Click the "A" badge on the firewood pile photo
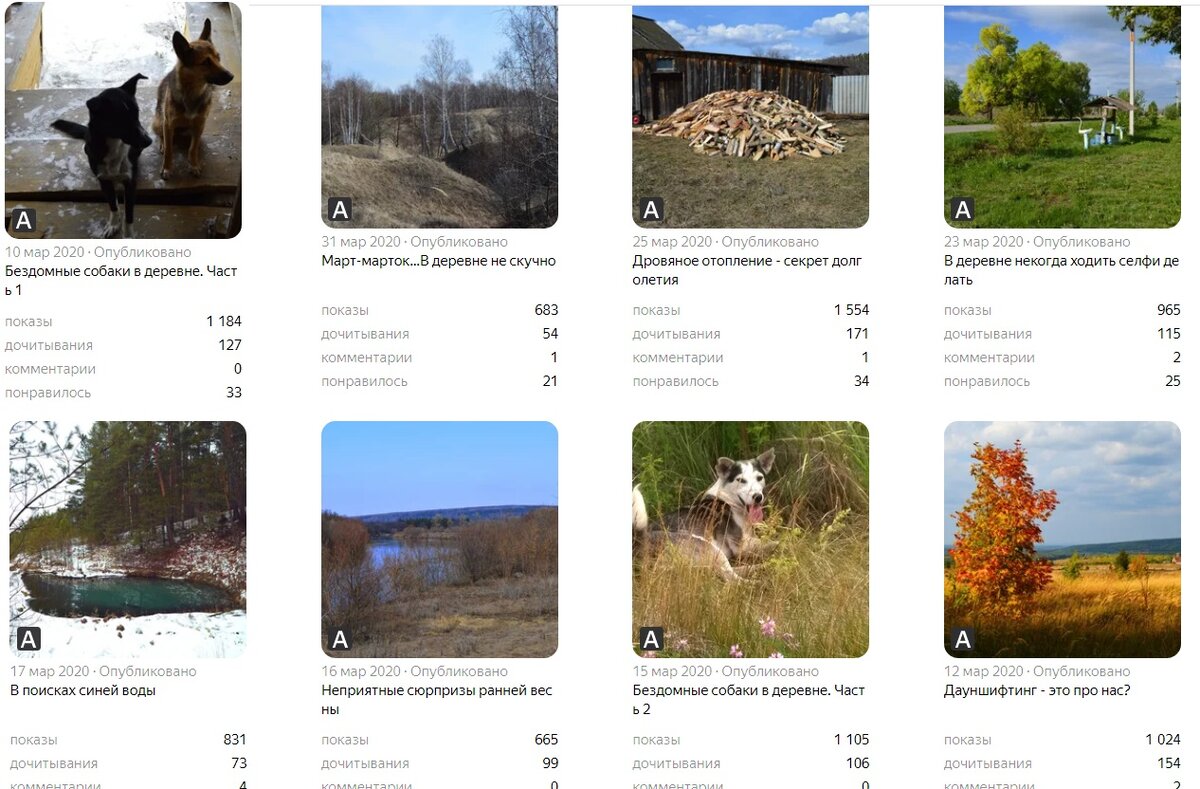The height and width of the screenshot is (789, 1200). click(x=652, y=210)
